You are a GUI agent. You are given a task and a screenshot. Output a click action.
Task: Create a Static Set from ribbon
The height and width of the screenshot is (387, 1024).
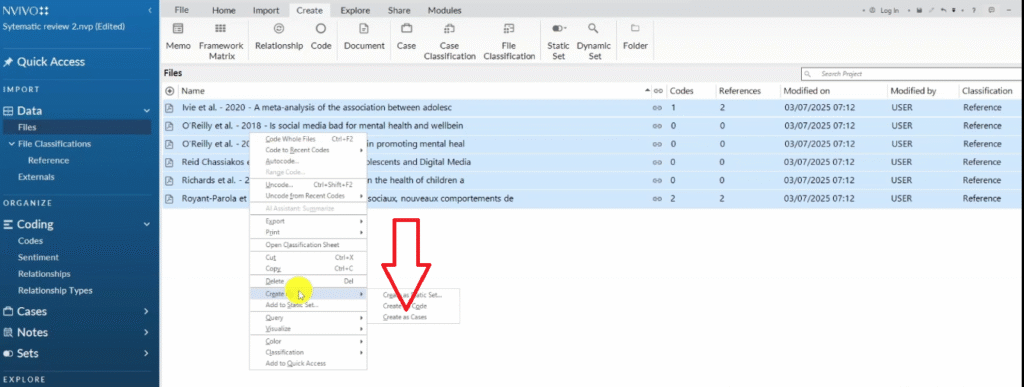click(558, 42)
